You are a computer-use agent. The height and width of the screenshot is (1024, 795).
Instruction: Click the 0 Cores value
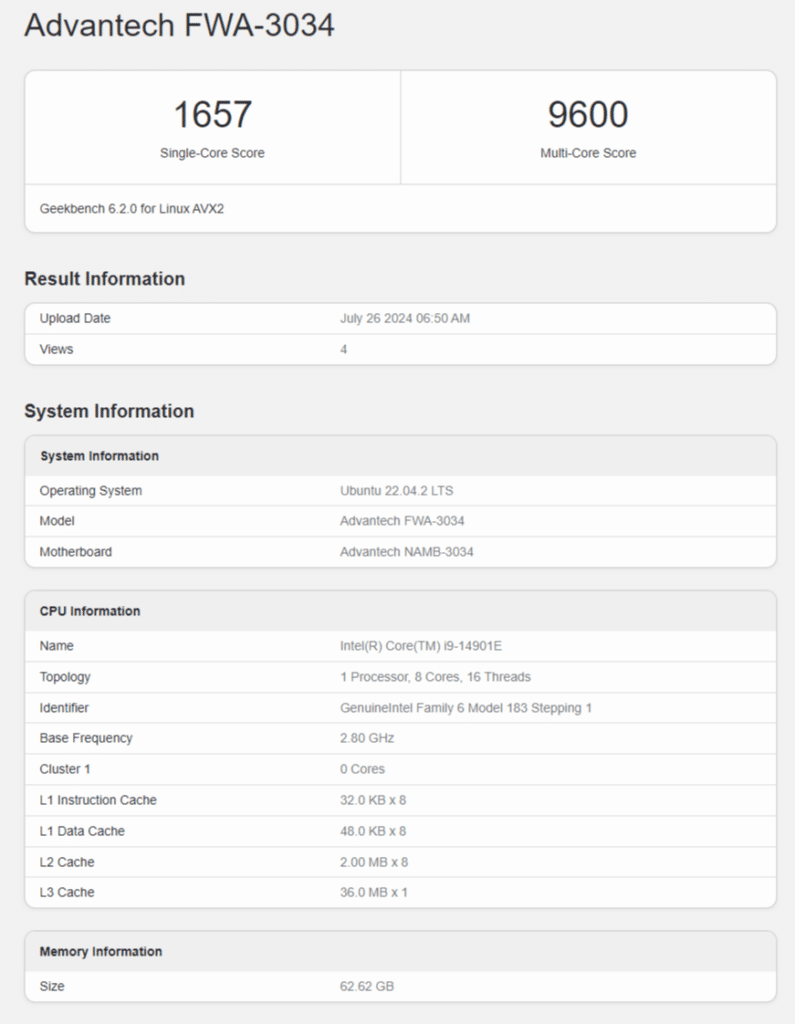point(363,769)
